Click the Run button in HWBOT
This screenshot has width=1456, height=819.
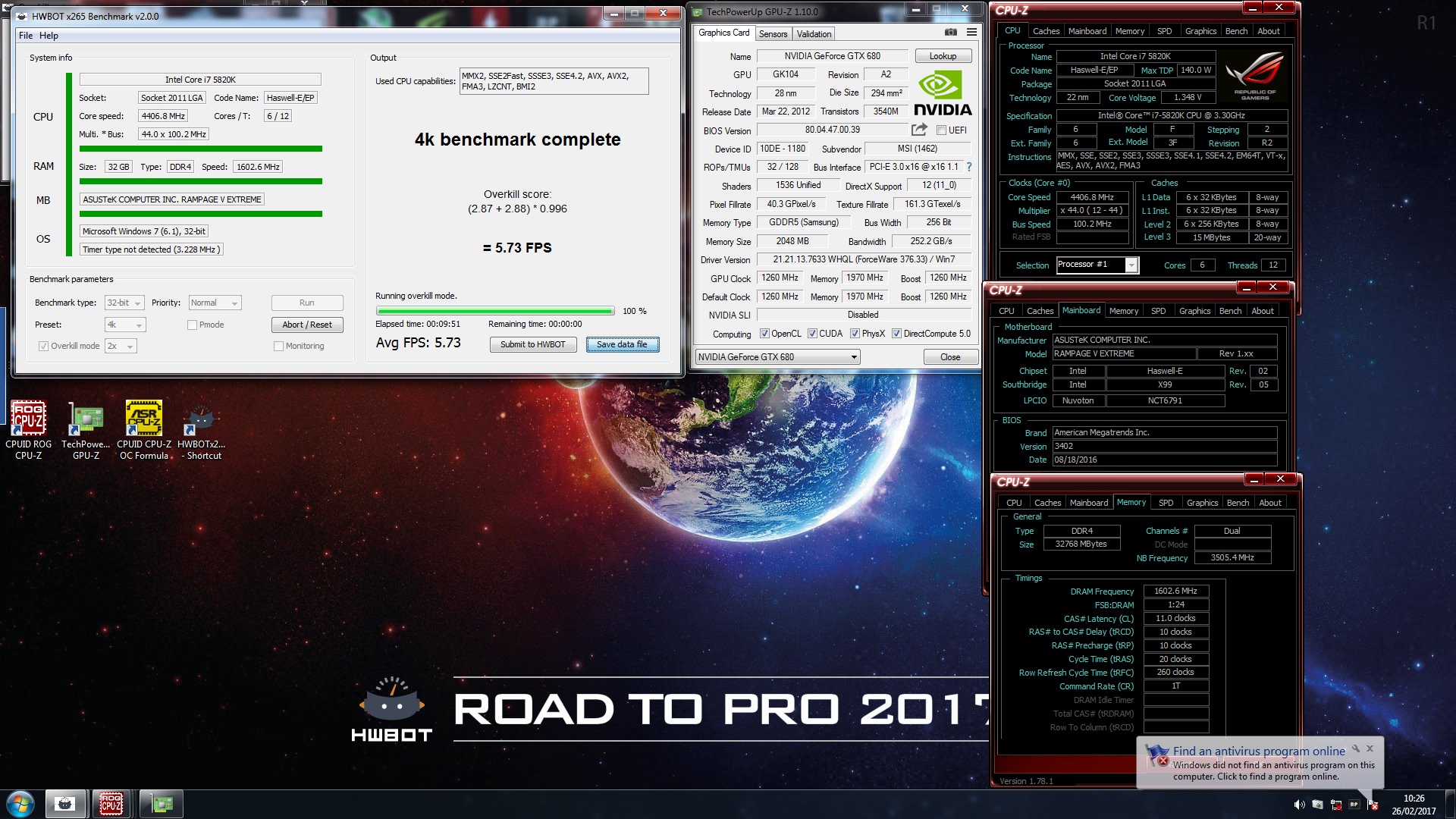coord(306,303)
